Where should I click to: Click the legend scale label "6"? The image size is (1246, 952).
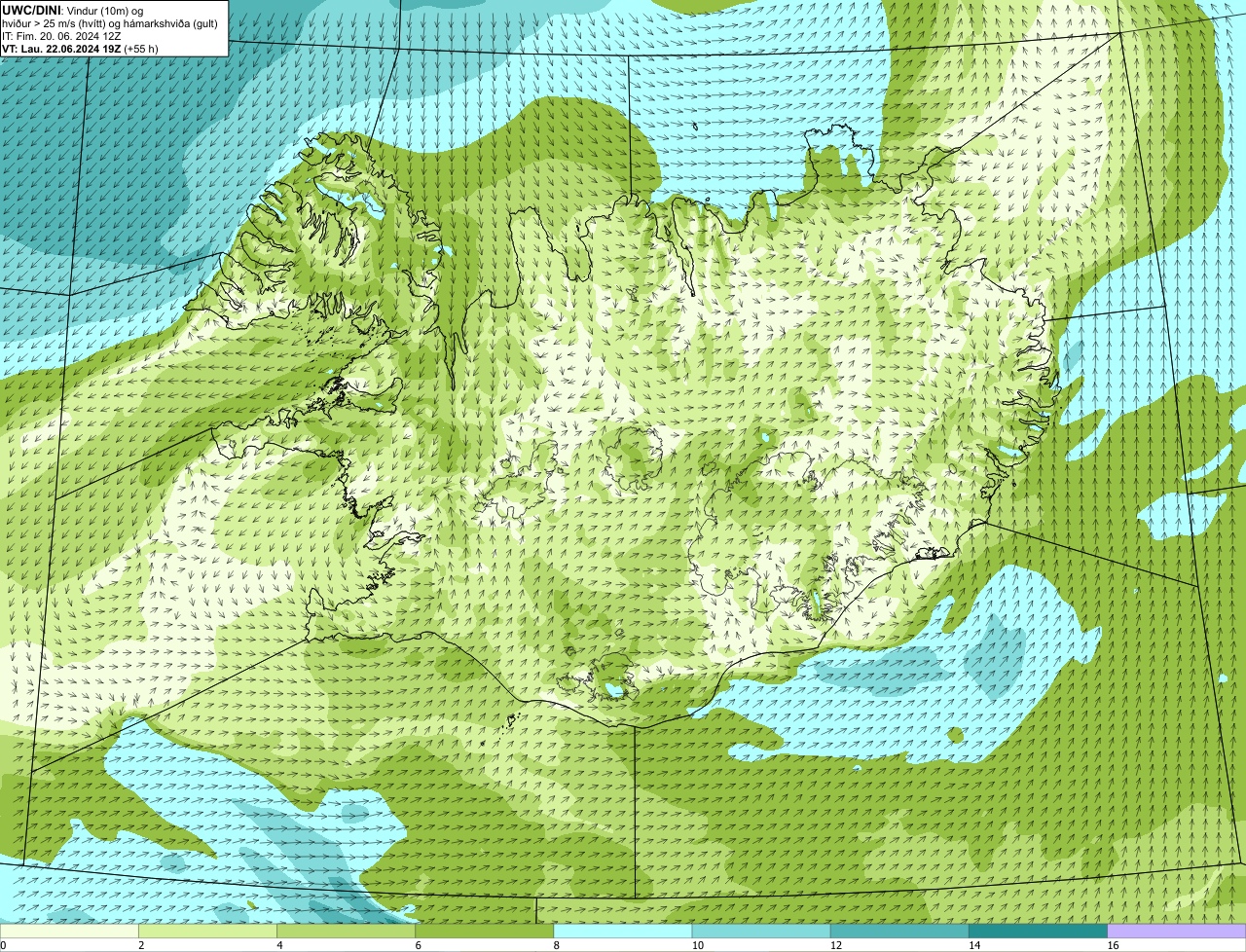pyautogui.click(x=418, y=945)
